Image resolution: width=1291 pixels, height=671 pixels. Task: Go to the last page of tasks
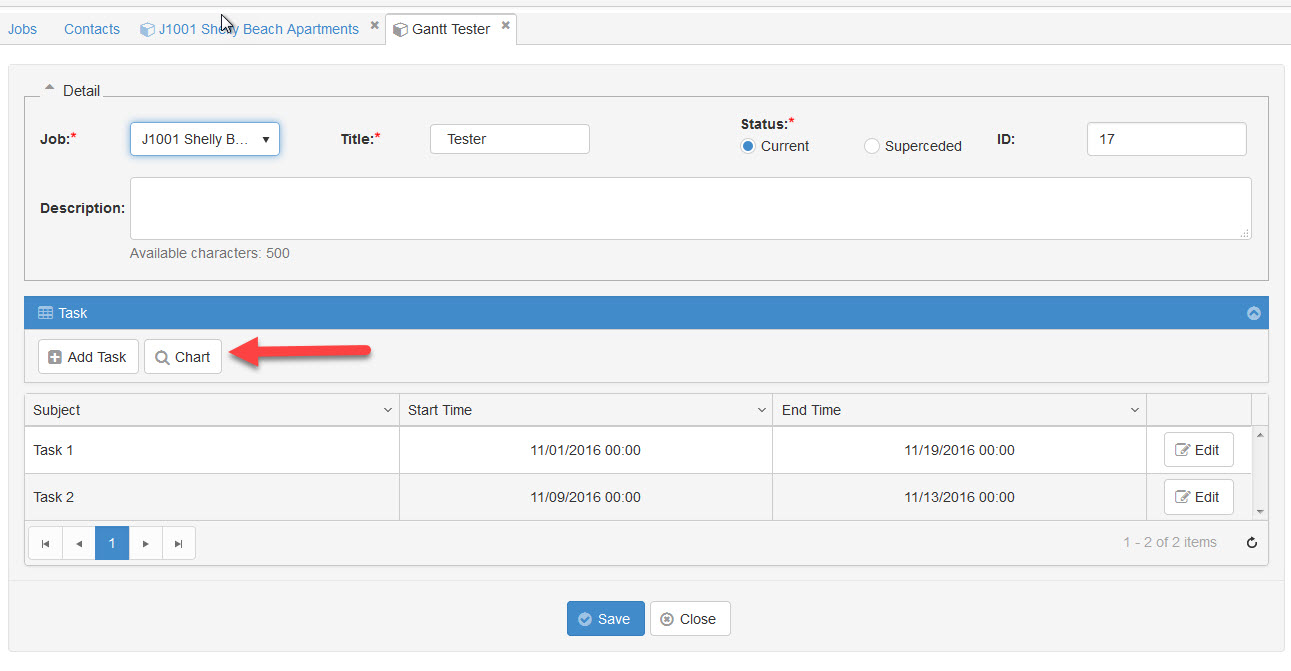tap(179, 543)
